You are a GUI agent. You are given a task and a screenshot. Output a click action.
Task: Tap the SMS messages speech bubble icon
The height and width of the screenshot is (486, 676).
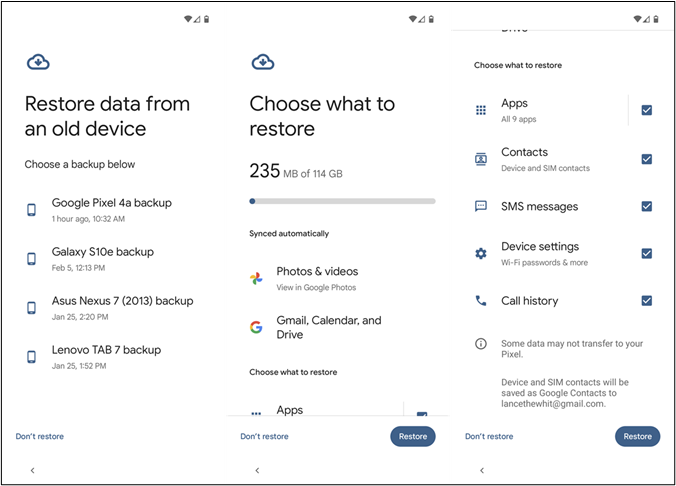[x=481, y=206]
